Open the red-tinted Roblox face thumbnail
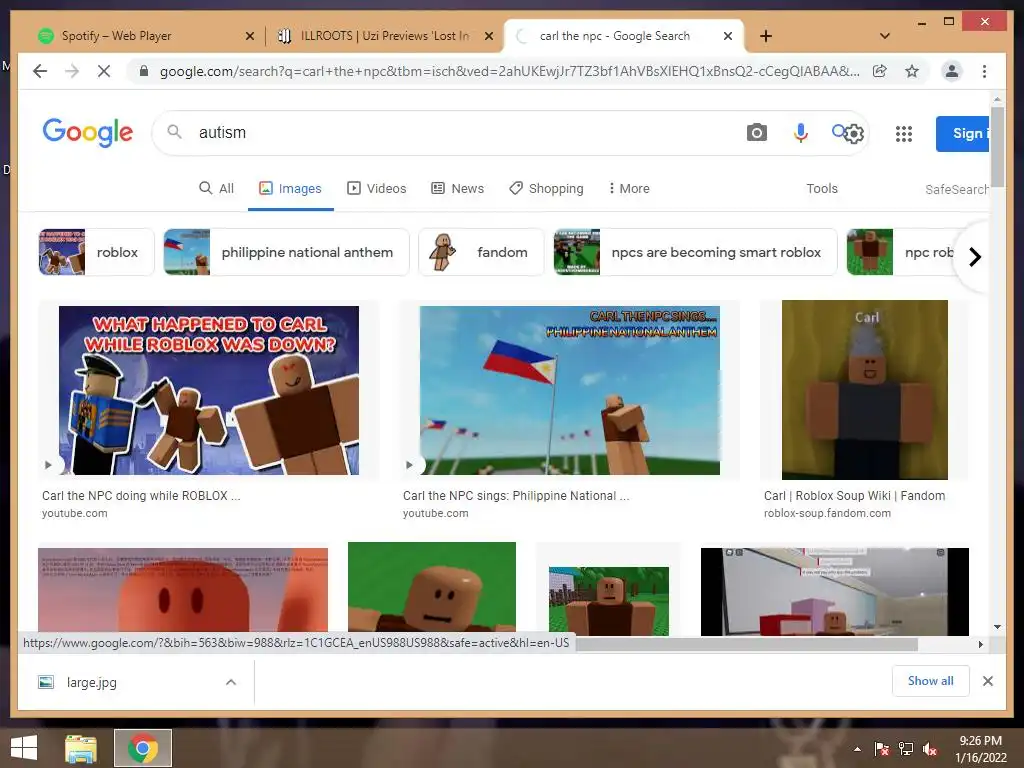This screenshot has width=1024, height=768. pyautogui.click(x=183, y=591)
